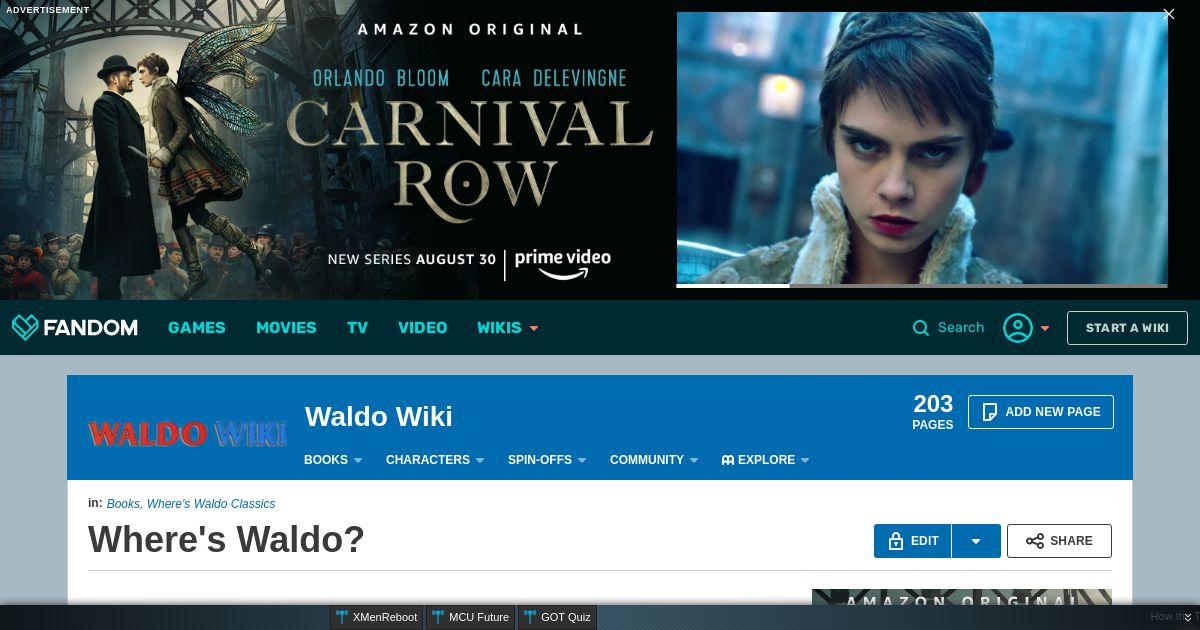Click the Where's Waldo? page heading
This screenshot has width=1200, height=630.
[226, 540]
